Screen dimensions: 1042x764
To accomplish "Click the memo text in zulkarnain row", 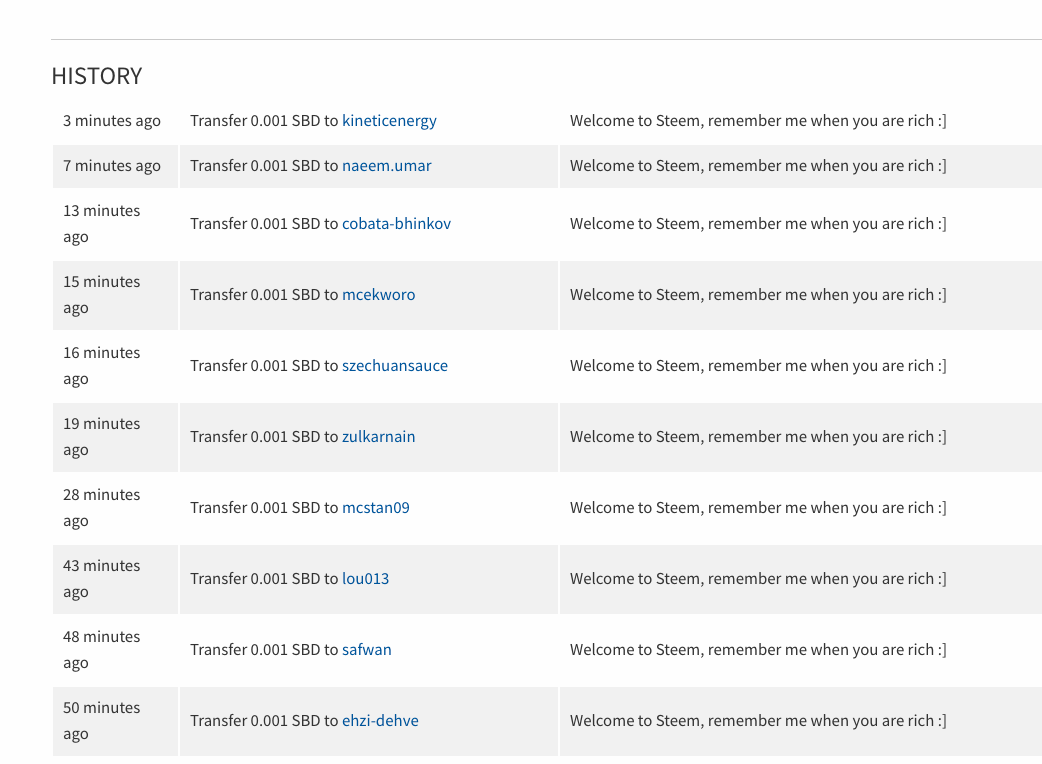I will [x=757, y=437].
